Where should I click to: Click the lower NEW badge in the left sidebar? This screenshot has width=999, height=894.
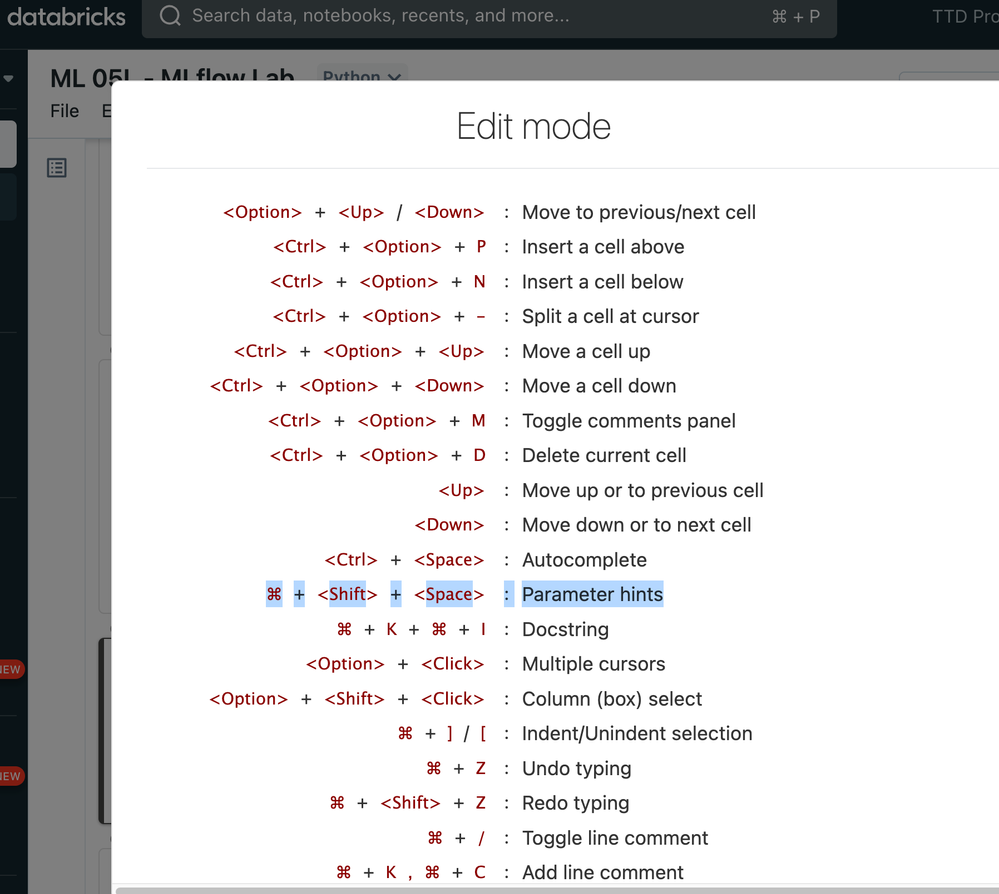click(11, 776)
